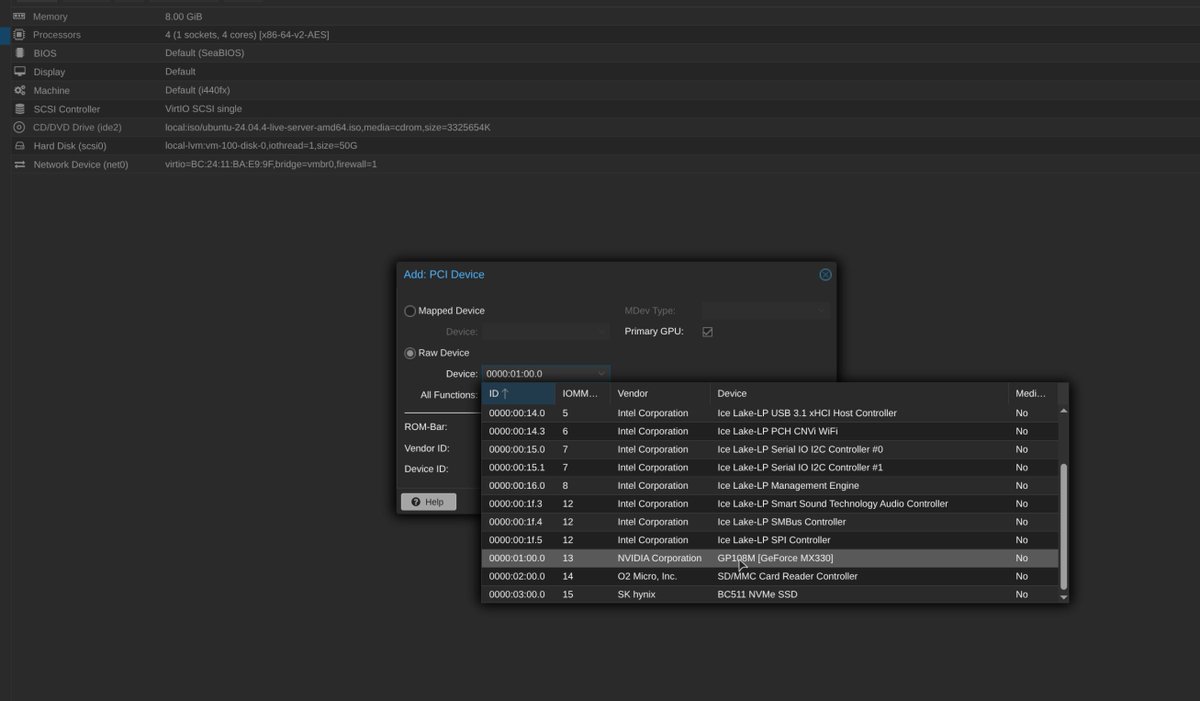This screenshot has width=1200, height=701.
Task: Click the Mediated column header
Action: click(x=1033, y=394)
